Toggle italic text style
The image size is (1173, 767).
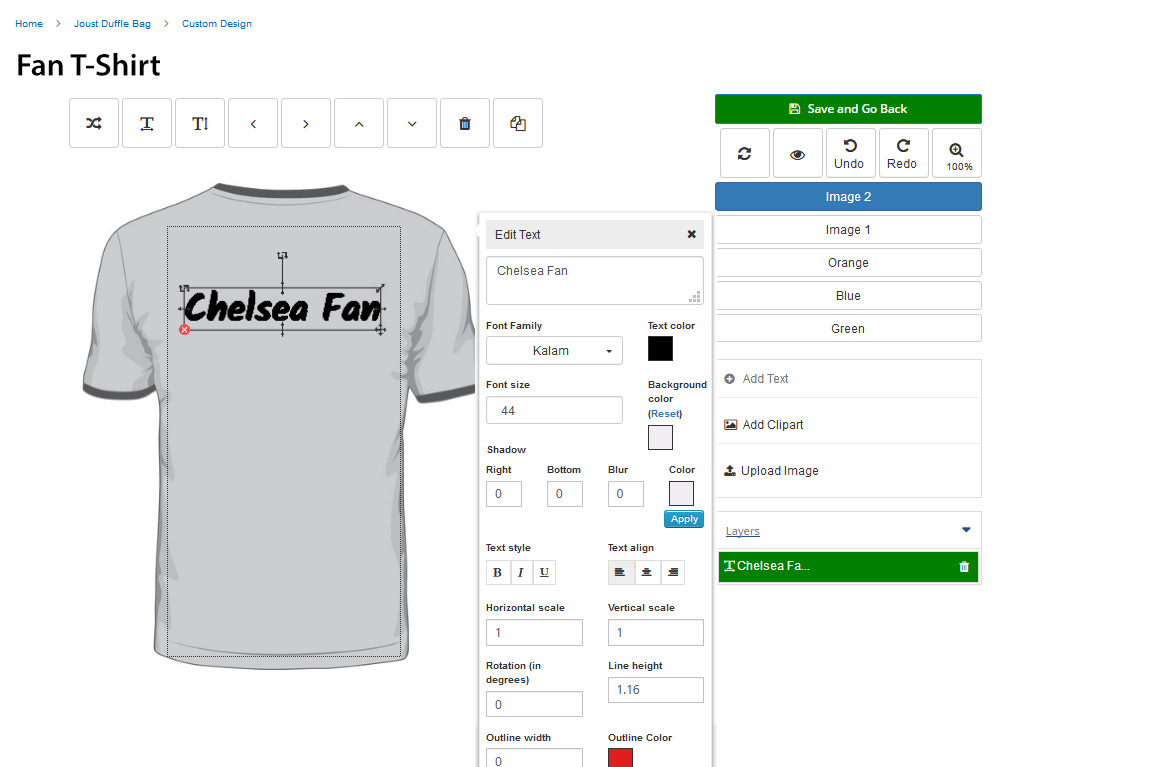521,572
